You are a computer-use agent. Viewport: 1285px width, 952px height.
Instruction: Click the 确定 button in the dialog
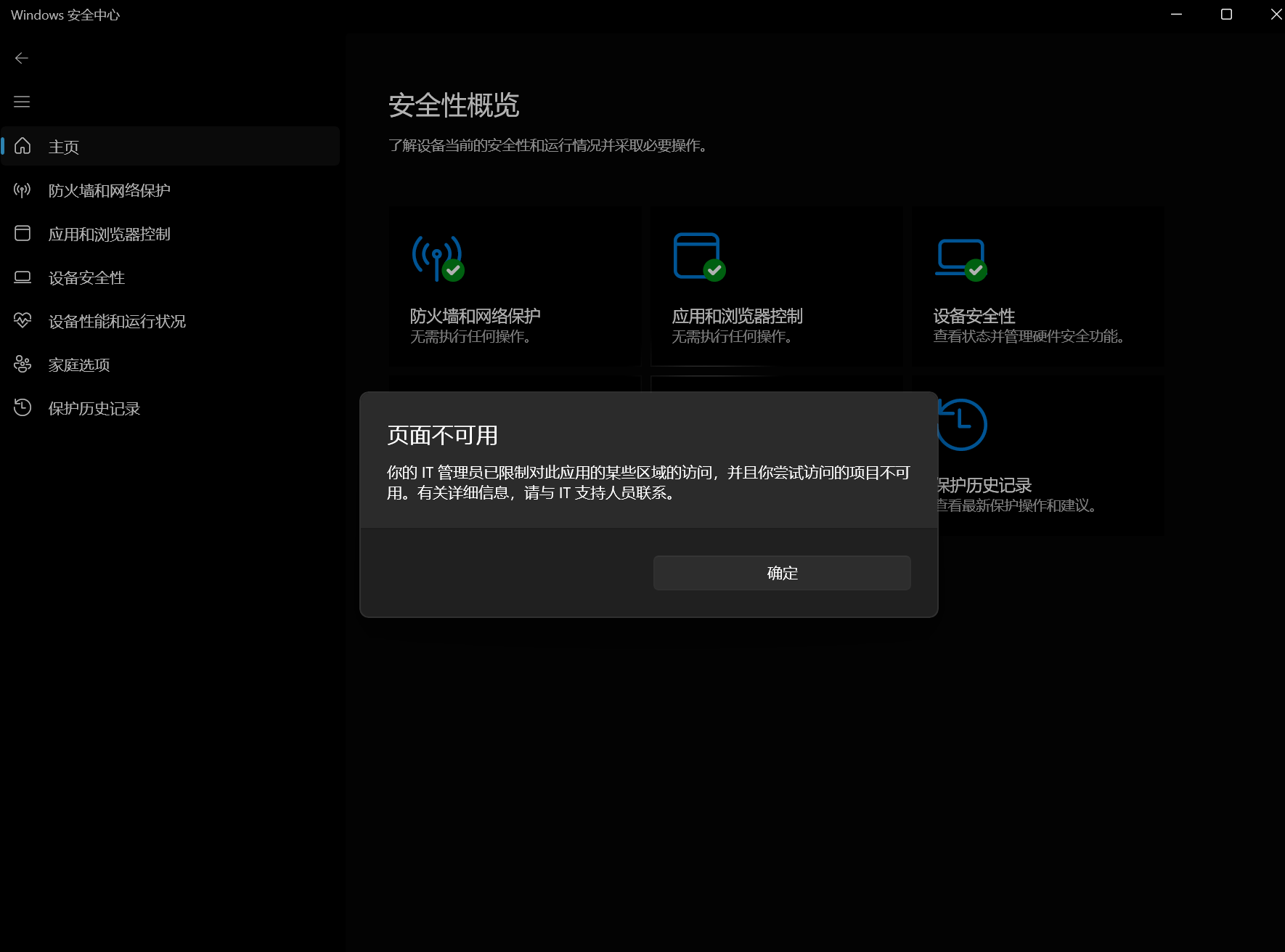tap(782, 573)
